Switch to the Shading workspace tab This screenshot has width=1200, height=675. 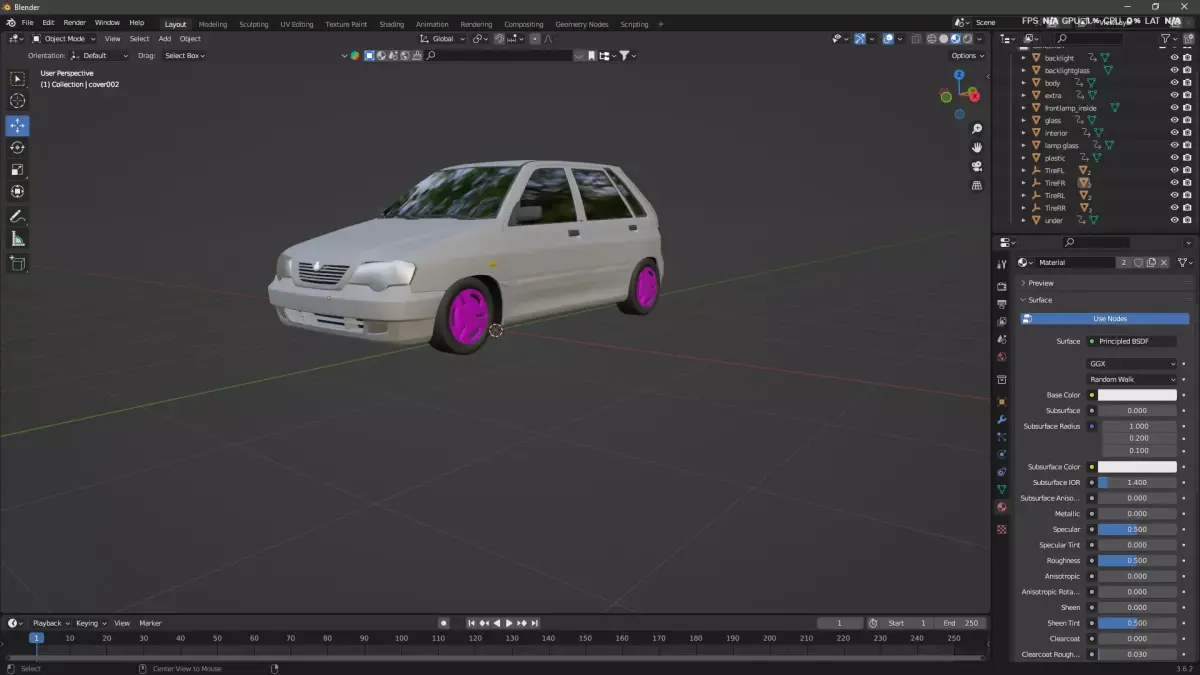pos(392,24)
